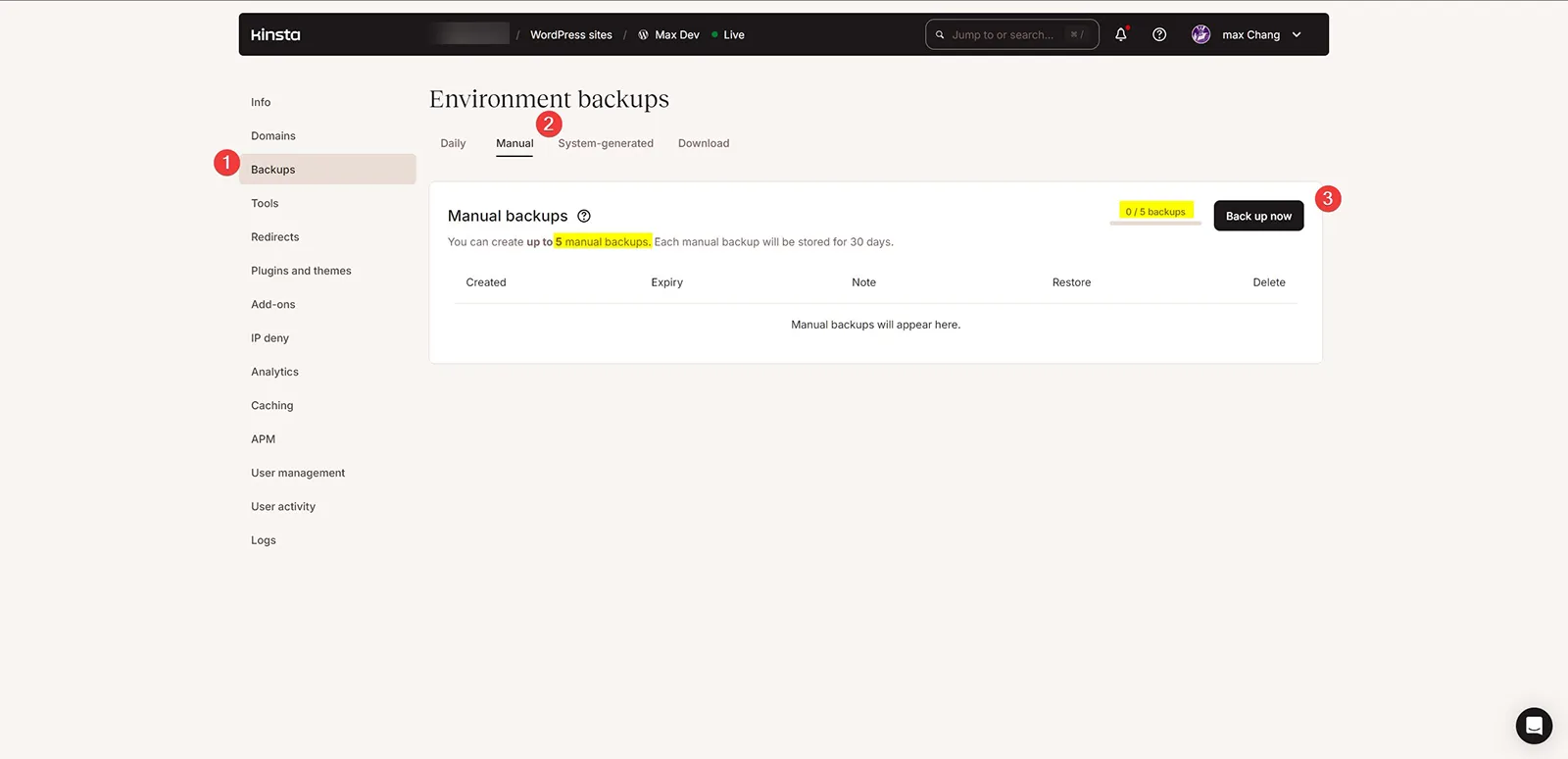Viewport: 1568px width, 759px height.
Task: Open the help question mark icon in header
Action: [x=1159, y=34]
